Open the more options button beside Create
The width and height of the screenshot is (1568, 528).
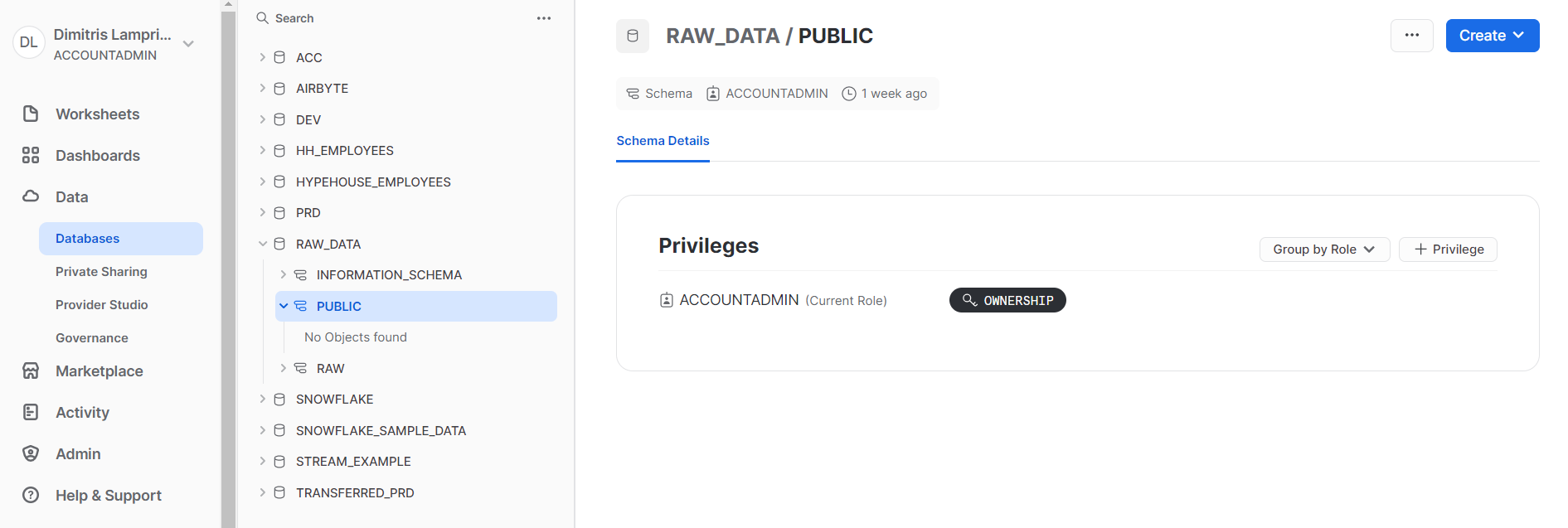(1411, 36)
